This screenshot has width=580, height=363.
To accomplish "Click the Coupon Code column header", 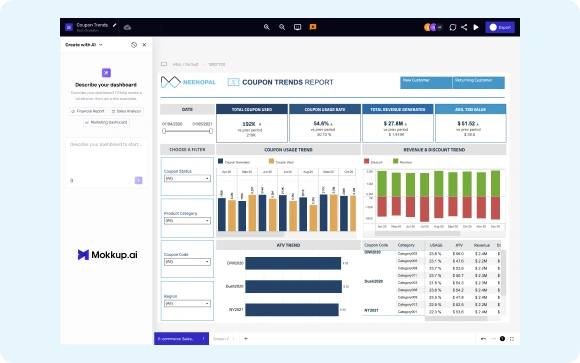I will [376, 245].
